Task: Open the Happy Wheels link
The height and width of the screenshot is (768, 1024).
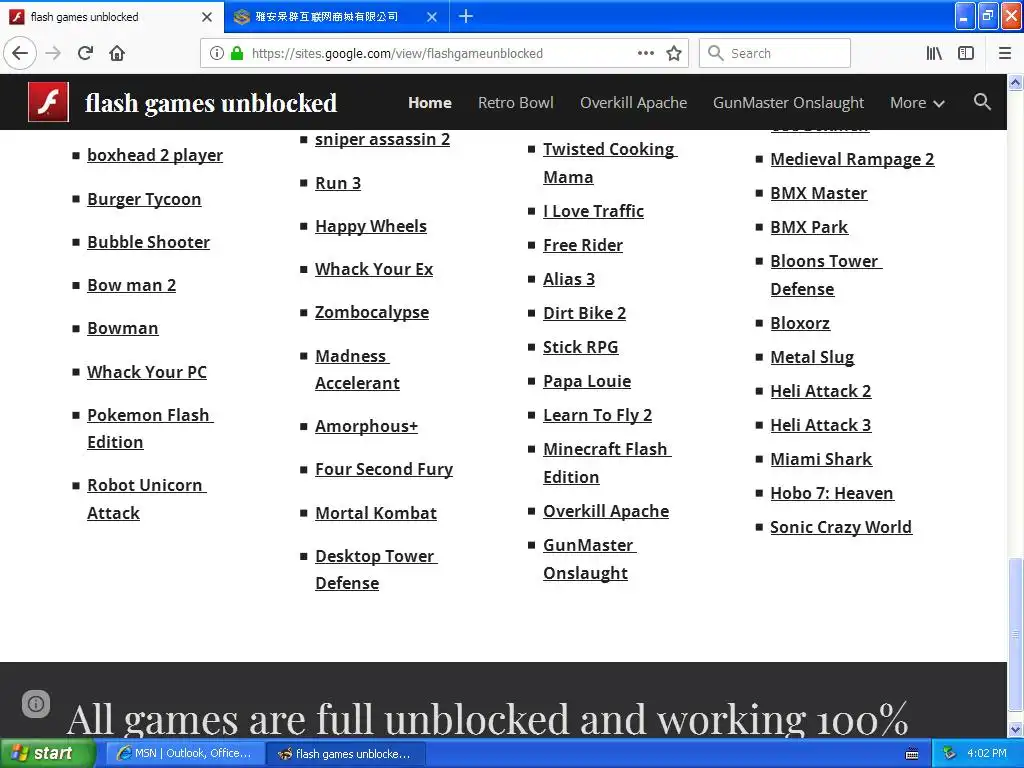Action: tap(370, 227)
